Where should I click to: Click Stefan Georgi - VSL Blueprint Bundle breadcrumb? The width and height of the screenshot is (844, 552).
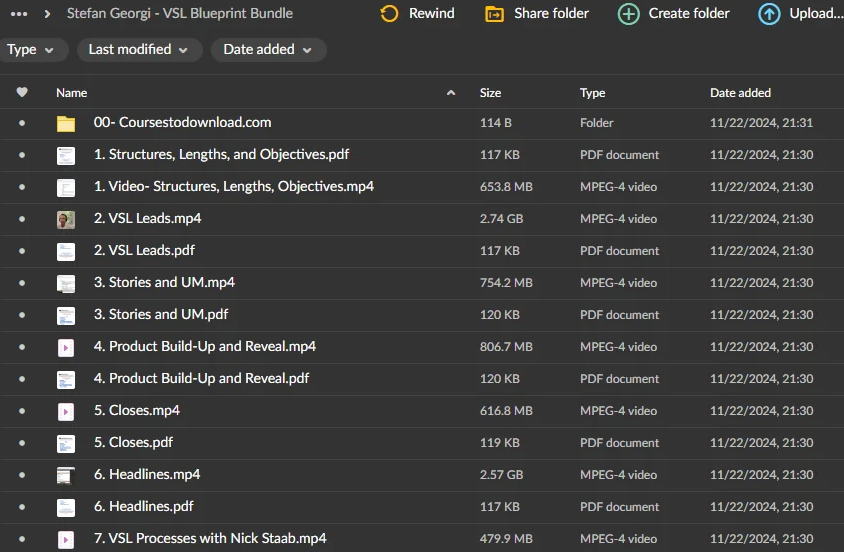click(180, 13)
